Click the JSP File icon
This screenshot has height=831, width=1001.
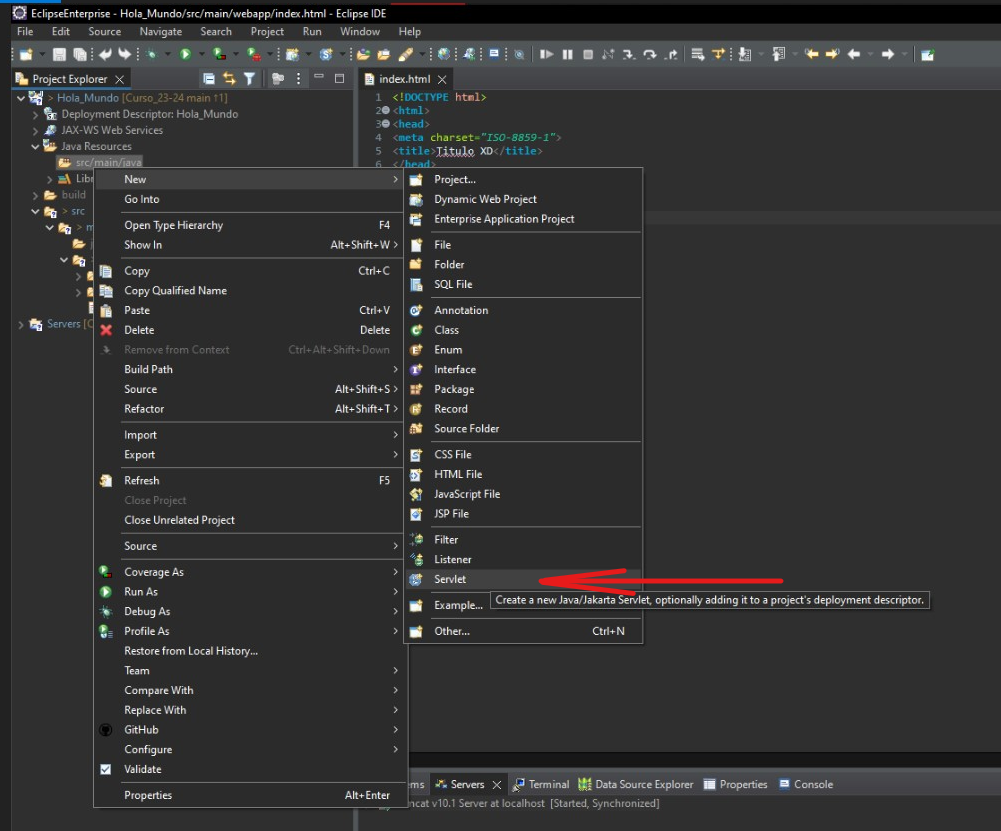coord(416,514)
